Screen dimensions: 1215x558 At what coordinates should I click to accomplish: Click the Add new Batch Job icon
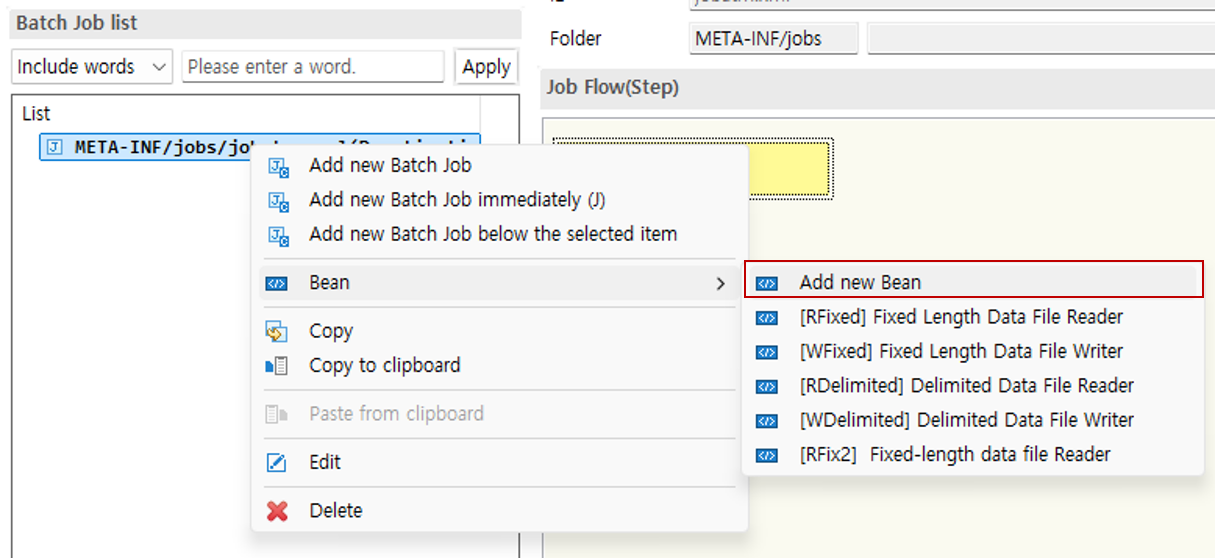[278, 166]
